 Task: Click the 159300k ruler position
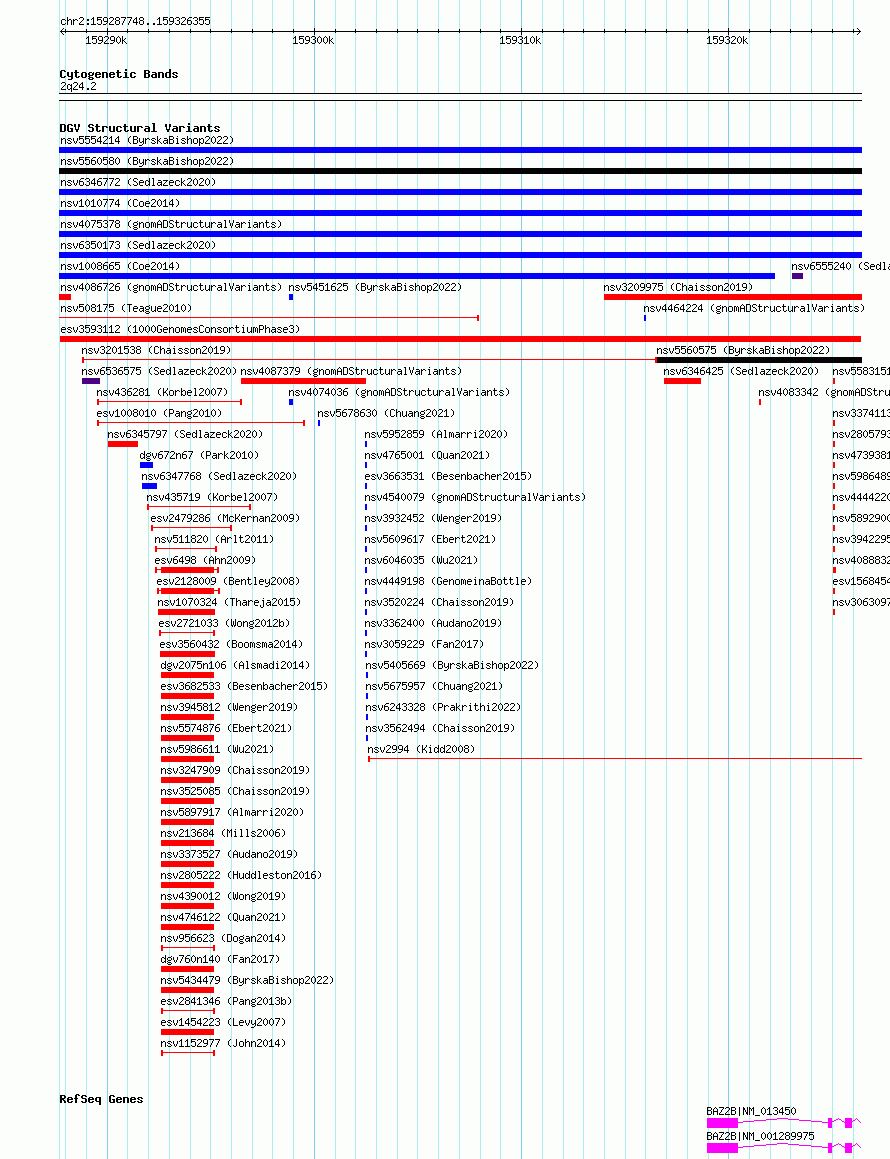pyautogui.click(x=313, y=41)
